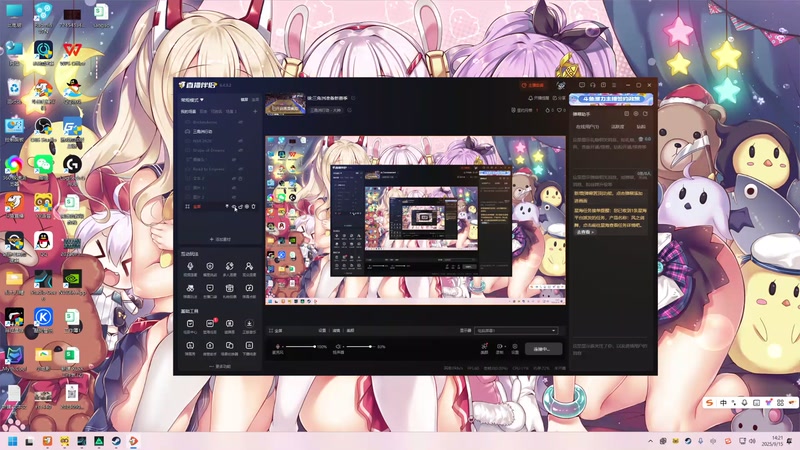
Task: Click the stream cover thumbnail at top
Action: point(285,104)
